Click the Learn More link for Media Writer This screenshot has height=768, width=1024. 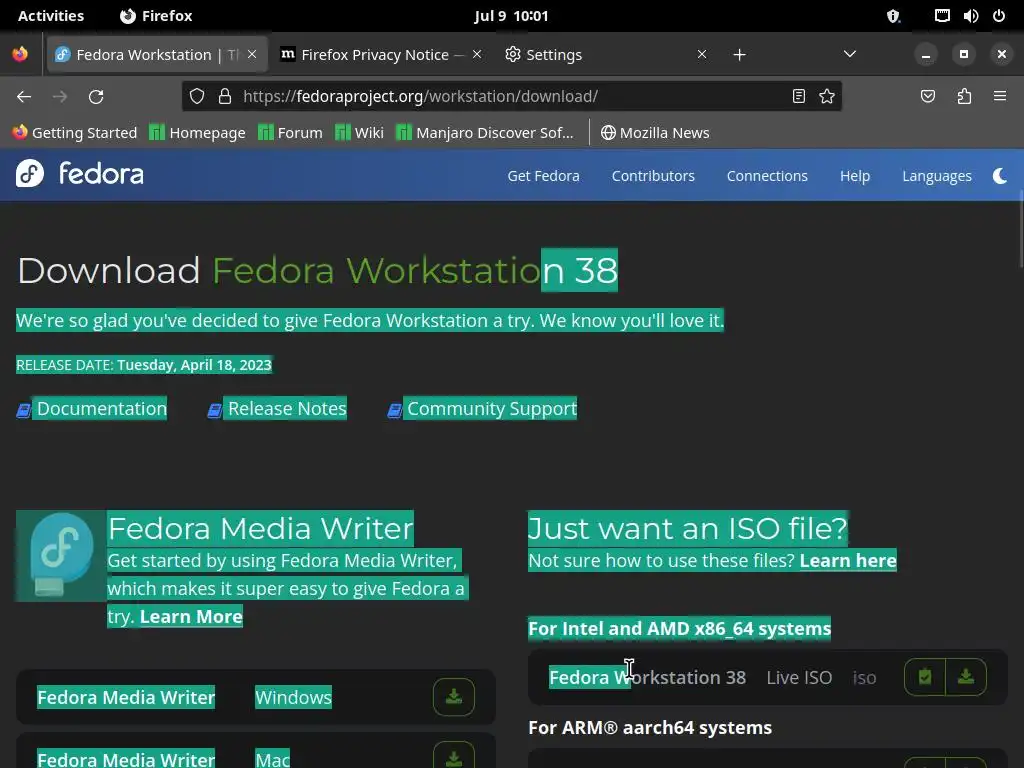point(191,616)
